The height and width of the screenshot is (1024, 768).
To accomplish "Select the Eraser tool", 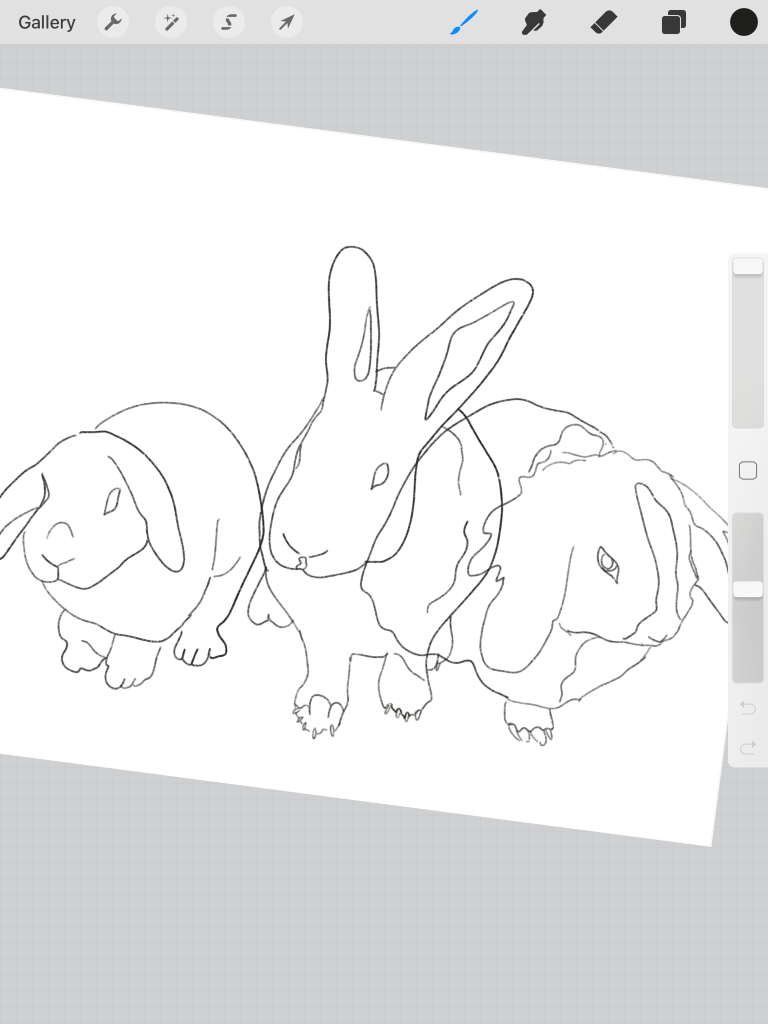I will click(x=604, y=22).
